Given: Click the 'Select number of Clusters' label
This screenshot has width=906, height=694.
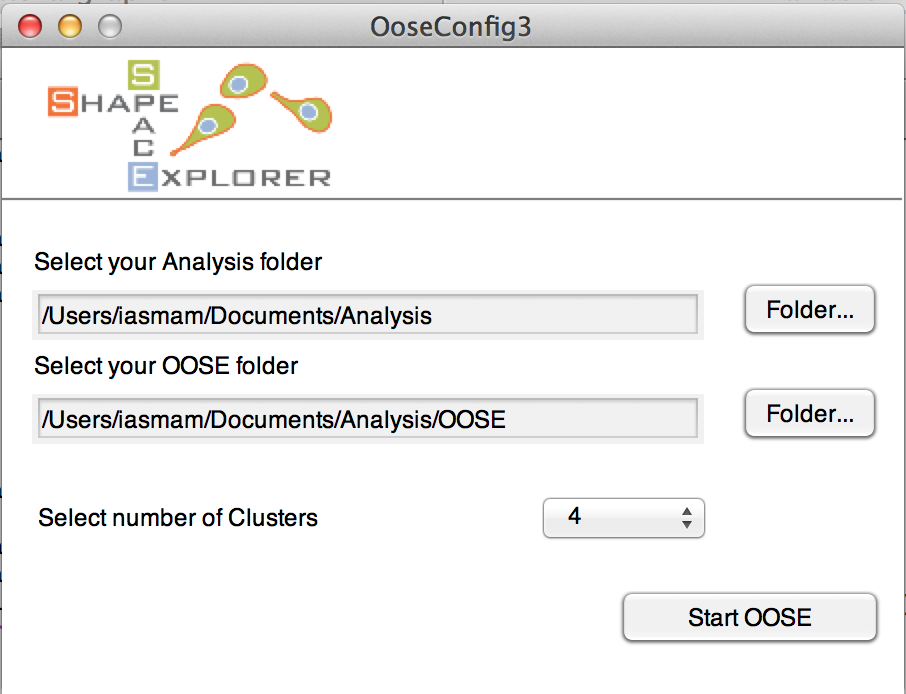Looking at the screenshot, I should tap(178, 518).
